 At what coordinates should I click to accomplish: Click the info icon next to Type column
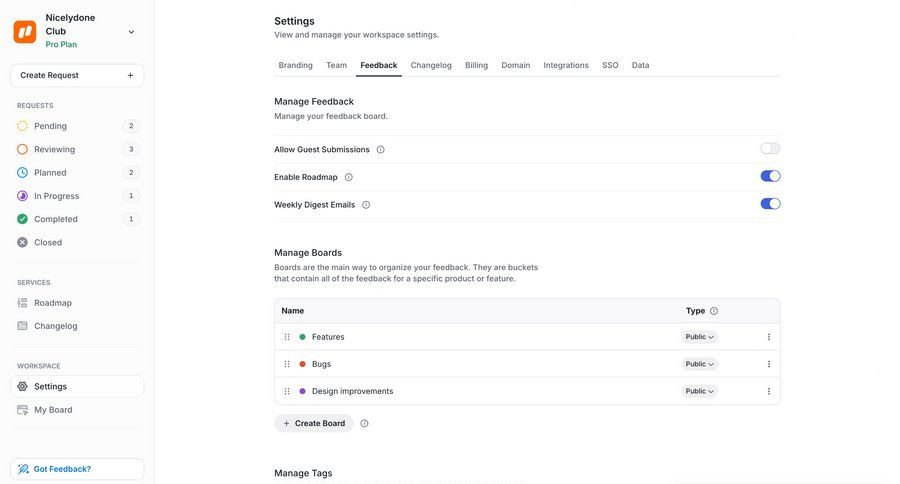tap(714, 311)
